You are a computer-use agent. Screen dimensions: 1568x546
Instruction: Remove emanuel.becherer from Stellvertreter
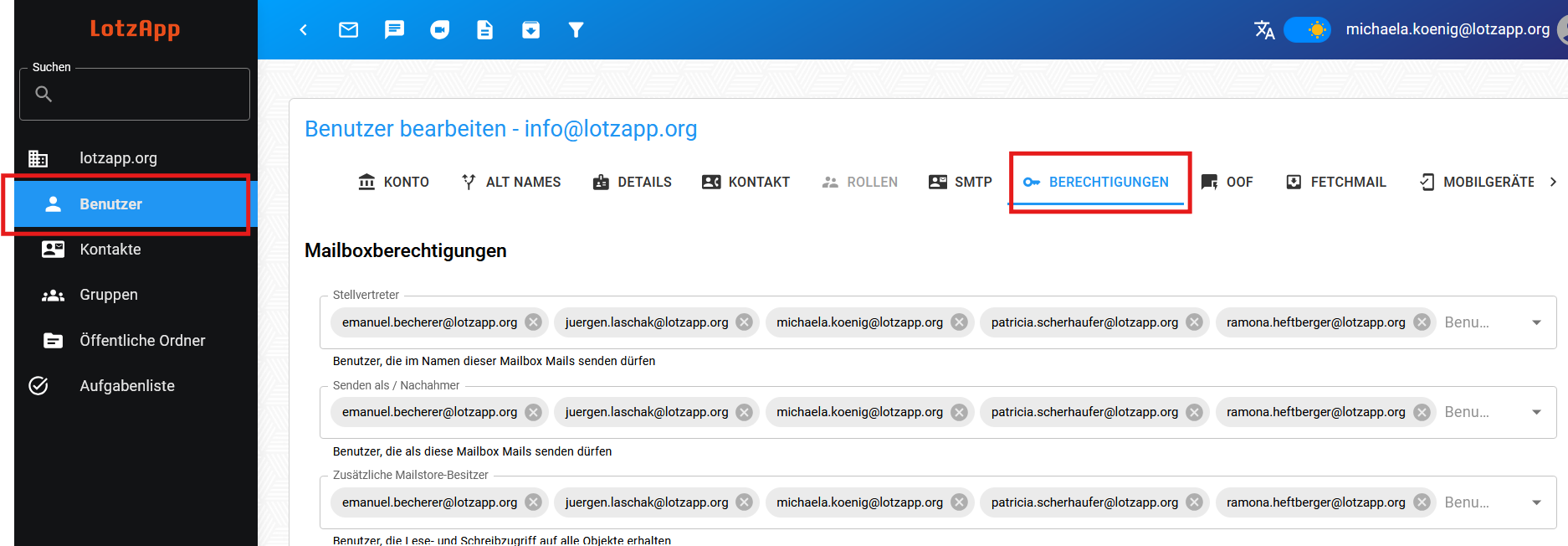(533, 322)
